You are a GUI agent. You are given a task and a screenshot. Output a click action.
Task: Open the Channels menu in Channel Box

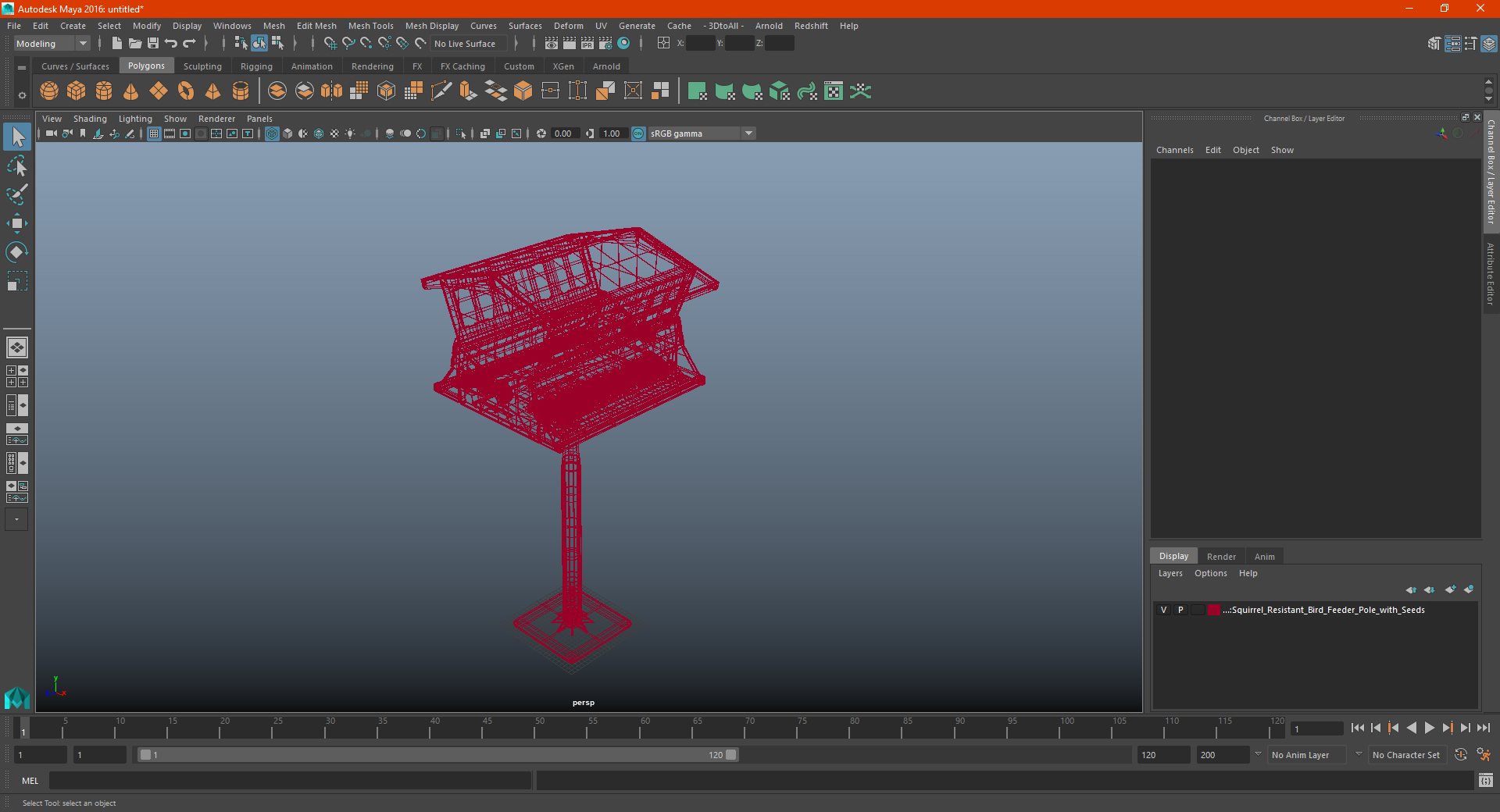(x=1174, y=150)
